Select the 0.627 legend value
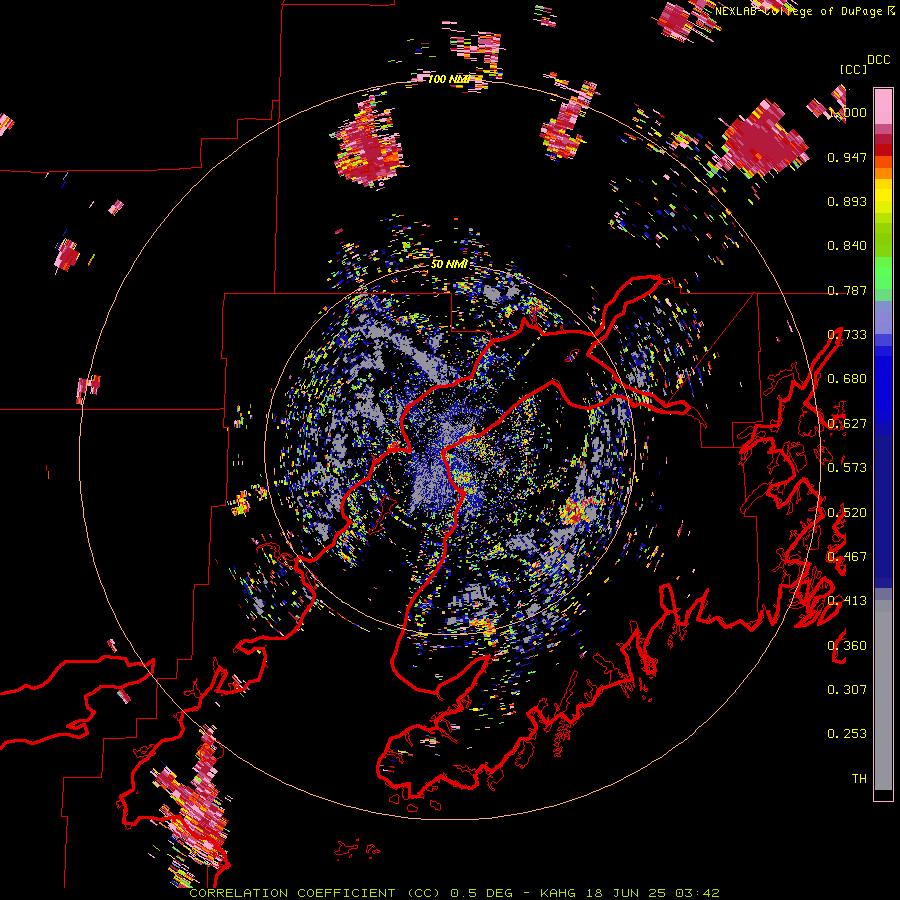 coord(847,424)
